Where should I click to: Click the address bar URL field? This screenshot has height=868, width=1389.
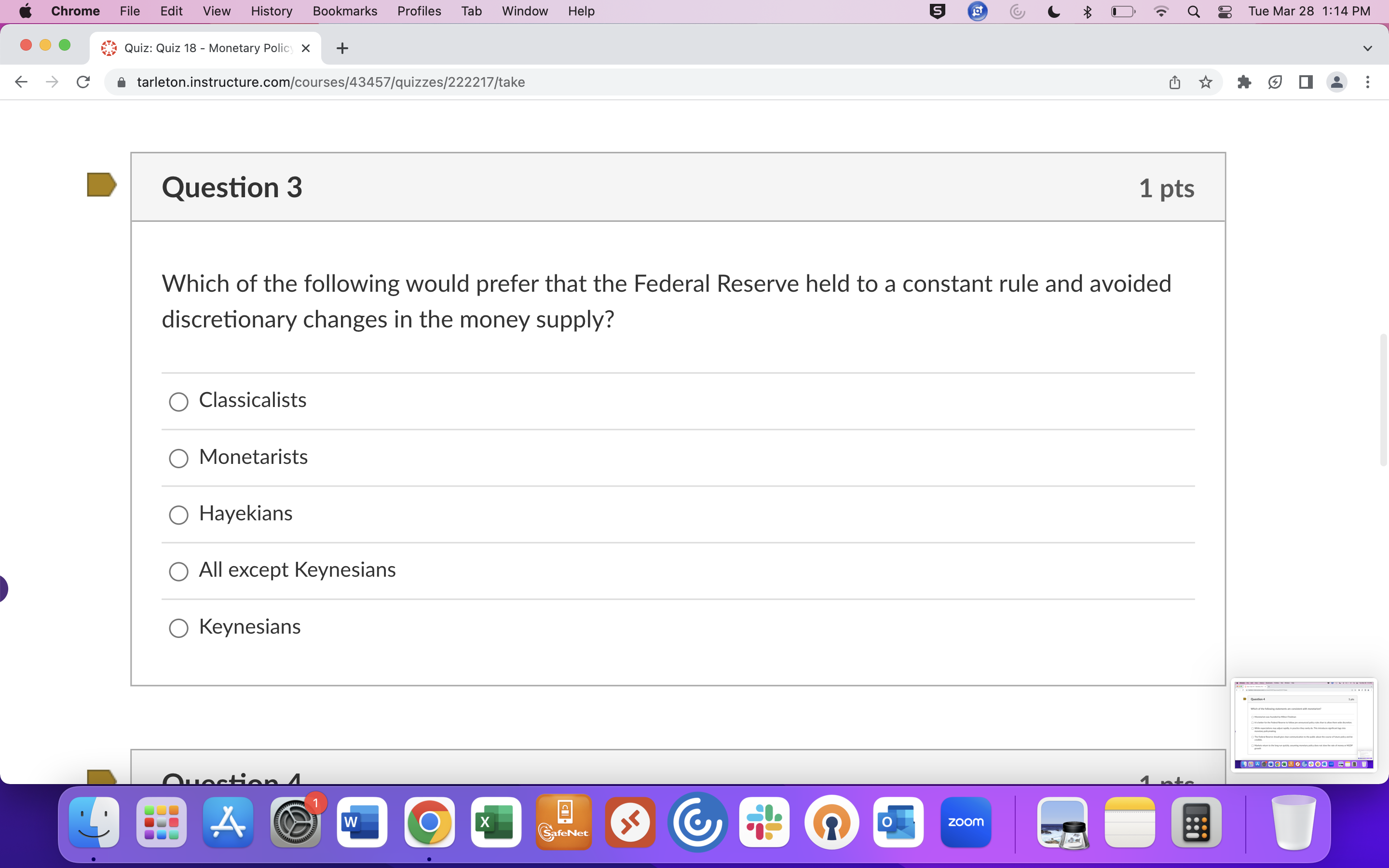[x=330, y=82]
